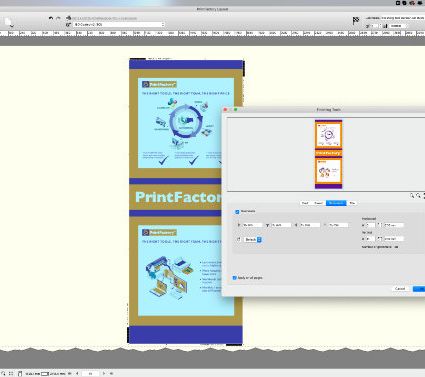Click the top margin input field
Viewport: 425px width, 377px height.
tap(281, 225)
